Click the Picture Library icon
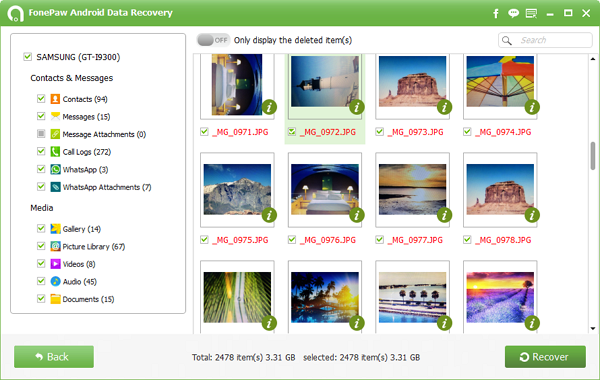Image resolution: width=600 pixels, height=380 pixels. (55, 246)
